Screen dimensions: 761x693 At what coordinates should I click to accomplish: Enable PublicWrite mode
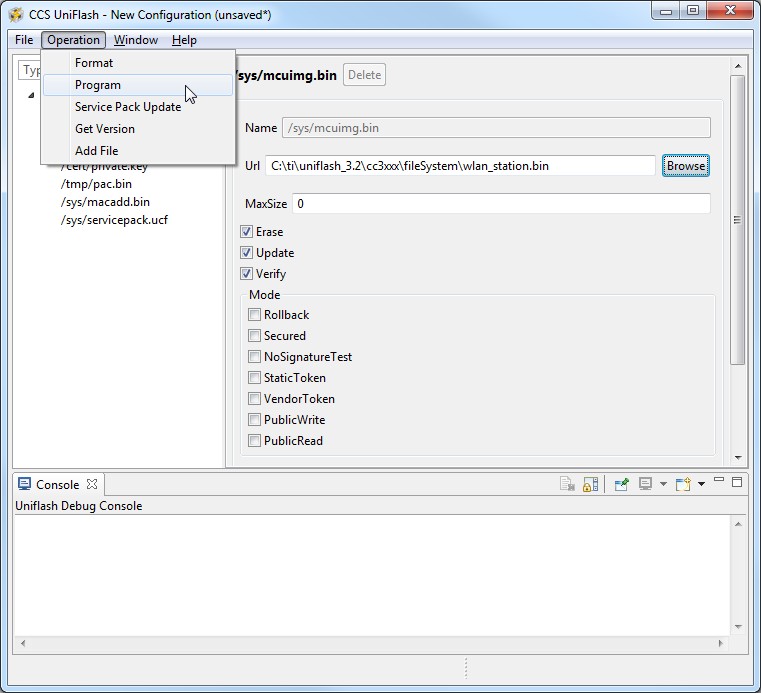click(x=254, y=419)
